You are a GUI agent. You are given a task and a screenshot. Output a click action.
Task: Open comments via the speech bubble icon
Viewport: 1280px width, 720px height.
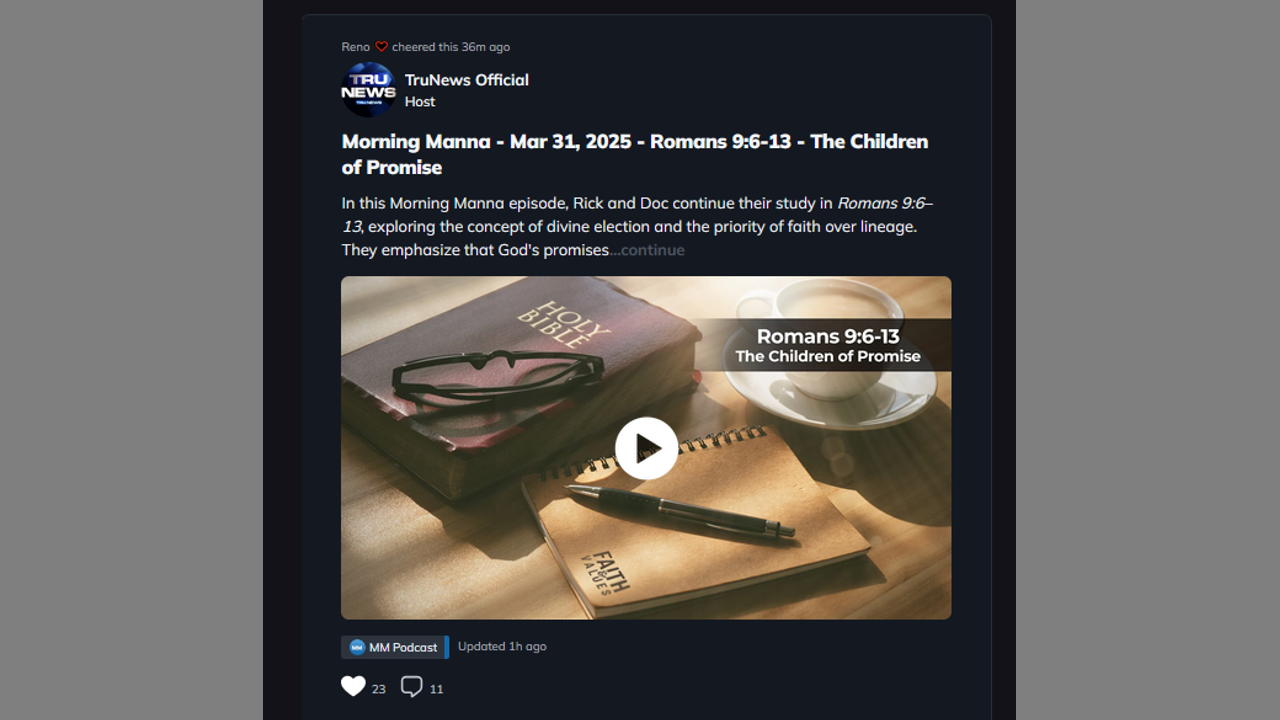click(411, 687)
